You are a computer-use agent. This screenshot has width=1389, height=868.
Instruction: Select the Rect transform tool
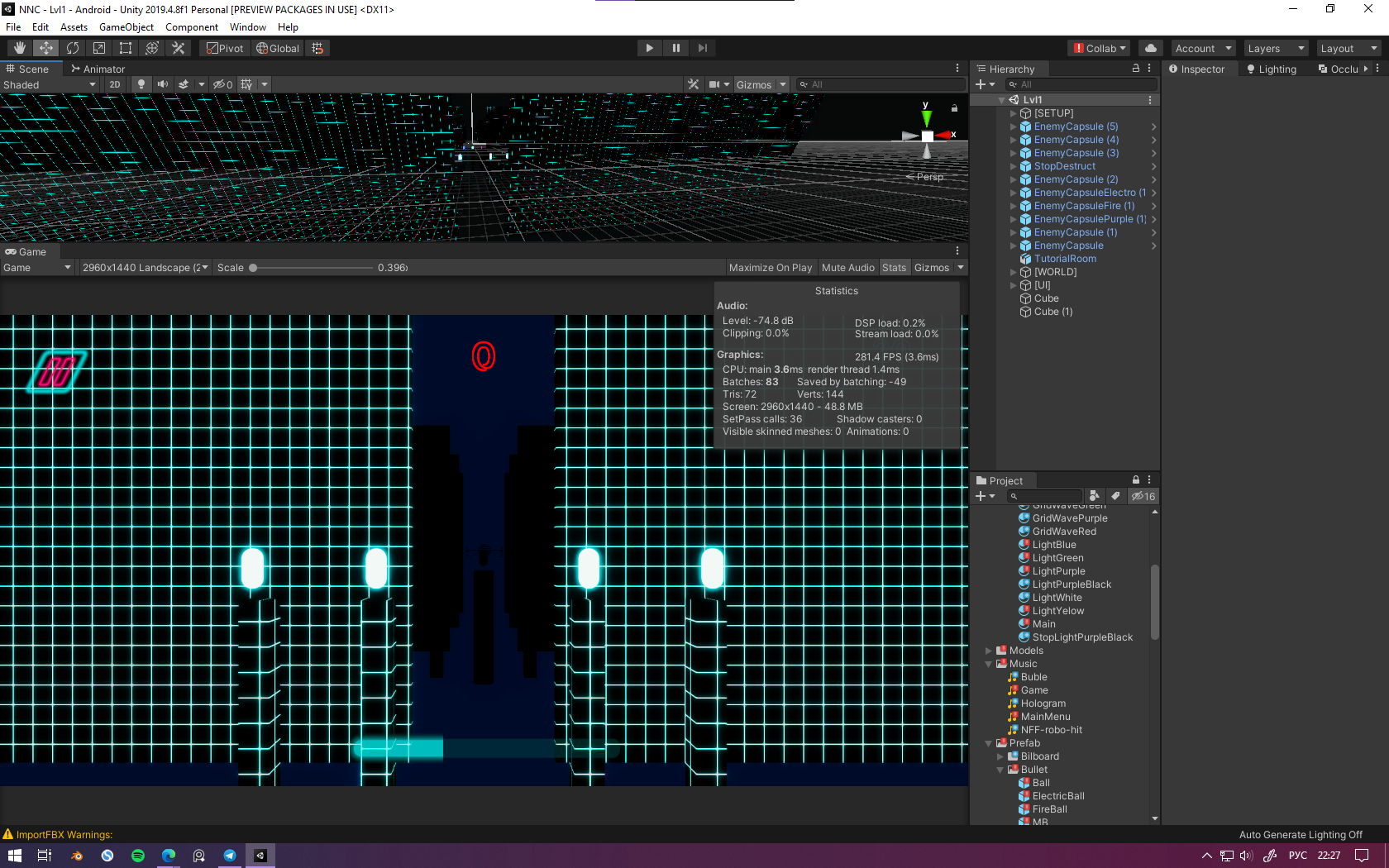point(126,48)
